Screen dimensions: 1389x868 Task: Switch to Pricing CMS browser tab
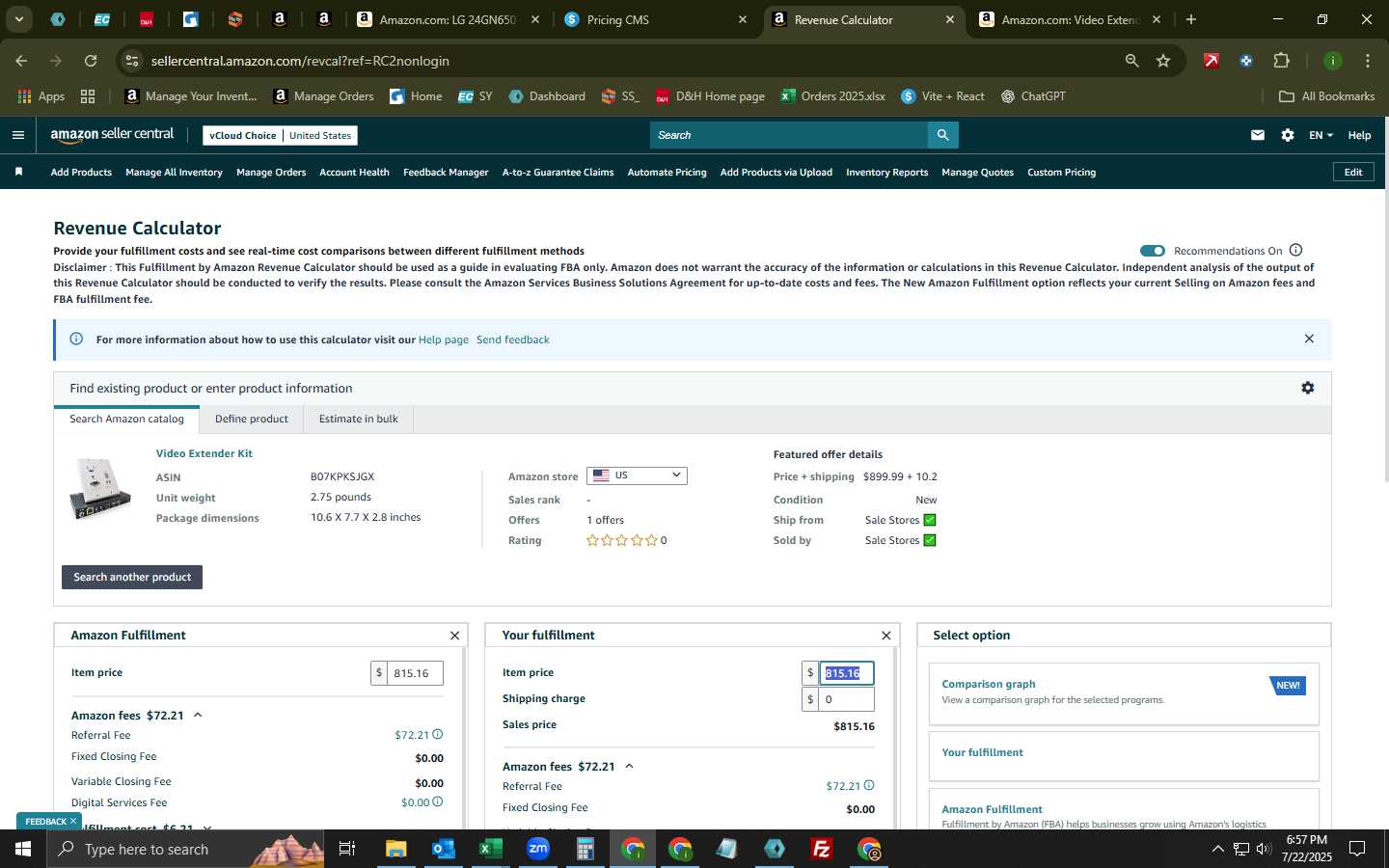655,19
